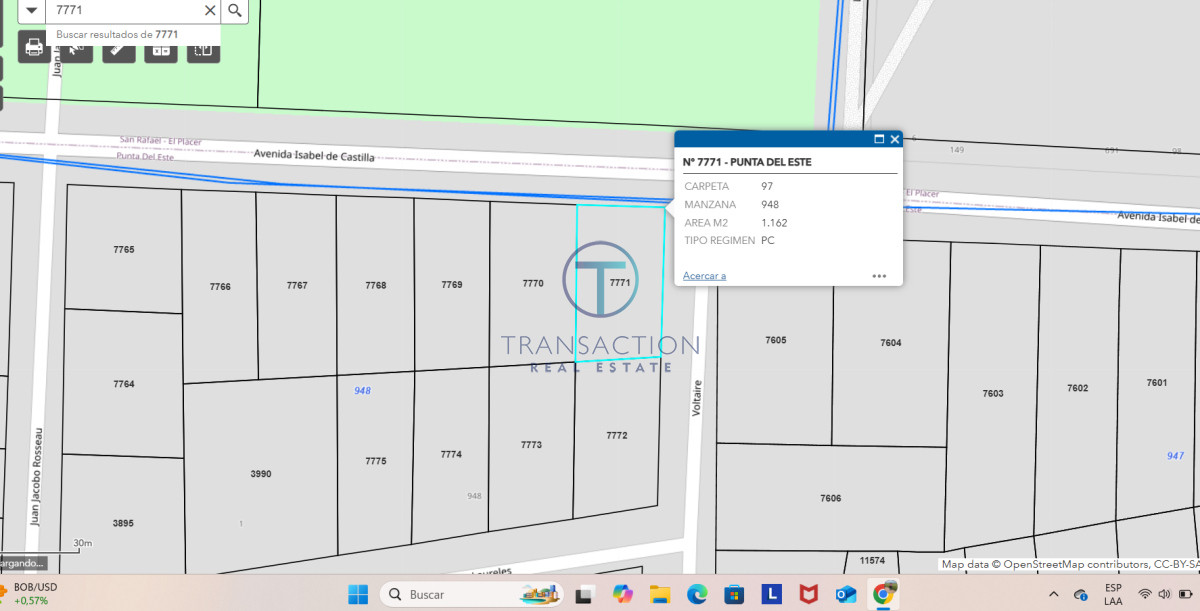Select parcel 7604 on the map
The width and height of the screenshot is (1200, 611).
click(891, 343)
